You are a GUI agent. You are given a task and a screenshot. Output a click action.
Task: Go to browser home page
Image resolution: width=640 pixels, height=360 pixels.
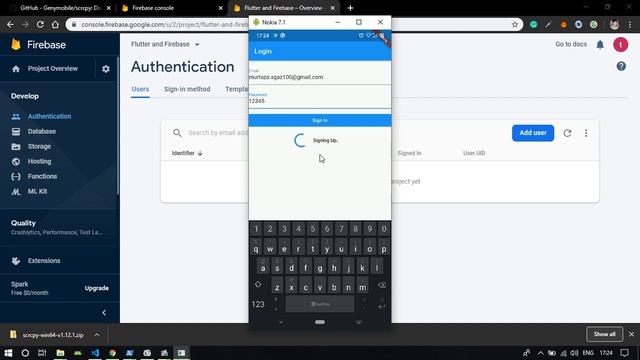click(55, 24)
